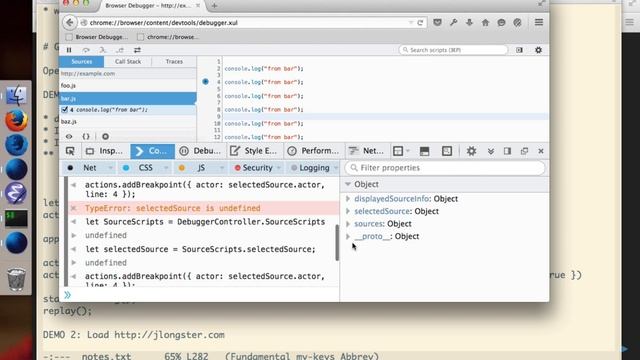Click the responsive design mode icon
Viewport: 640px width, 360px height.
tap(447, 151)
